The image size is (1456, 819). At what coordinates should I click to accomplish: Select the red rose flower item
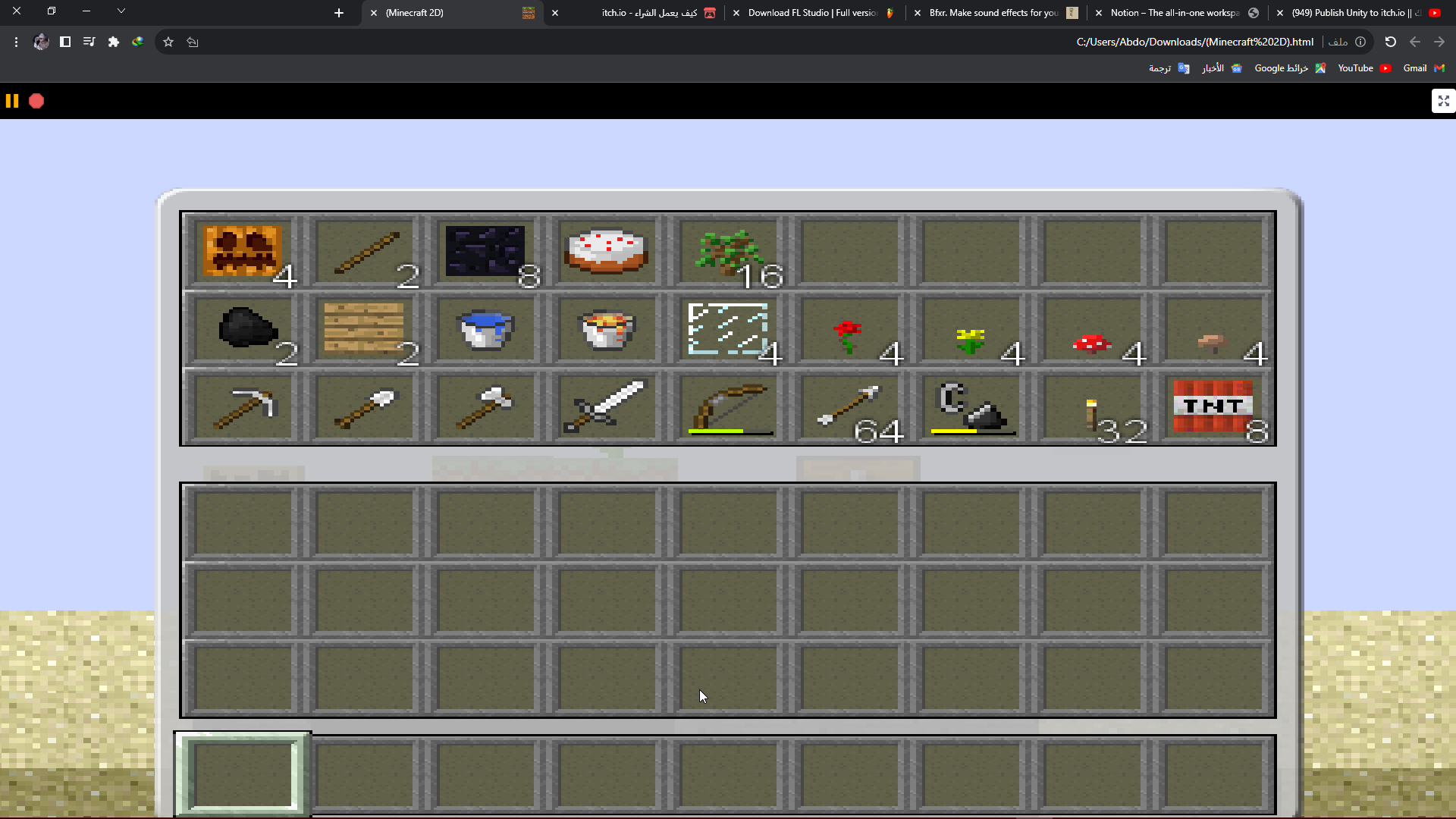848,337
